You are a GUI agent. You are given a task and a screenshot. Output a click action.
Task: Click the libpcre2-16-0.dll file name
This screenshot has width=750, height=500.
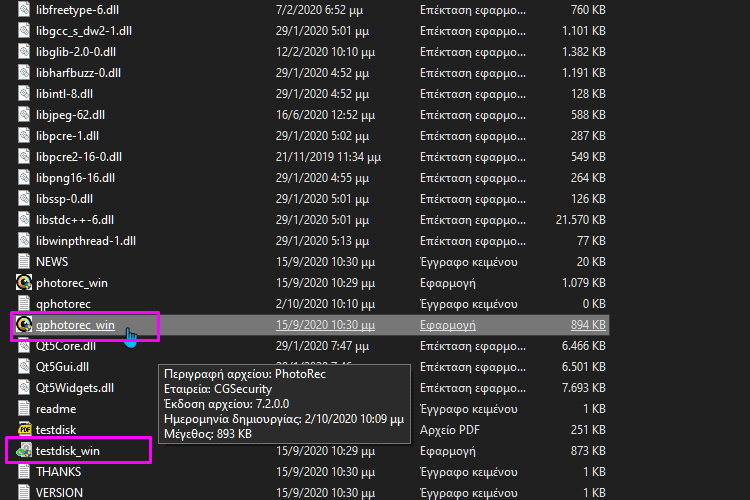pyautogui.click(x=79, y=157)
